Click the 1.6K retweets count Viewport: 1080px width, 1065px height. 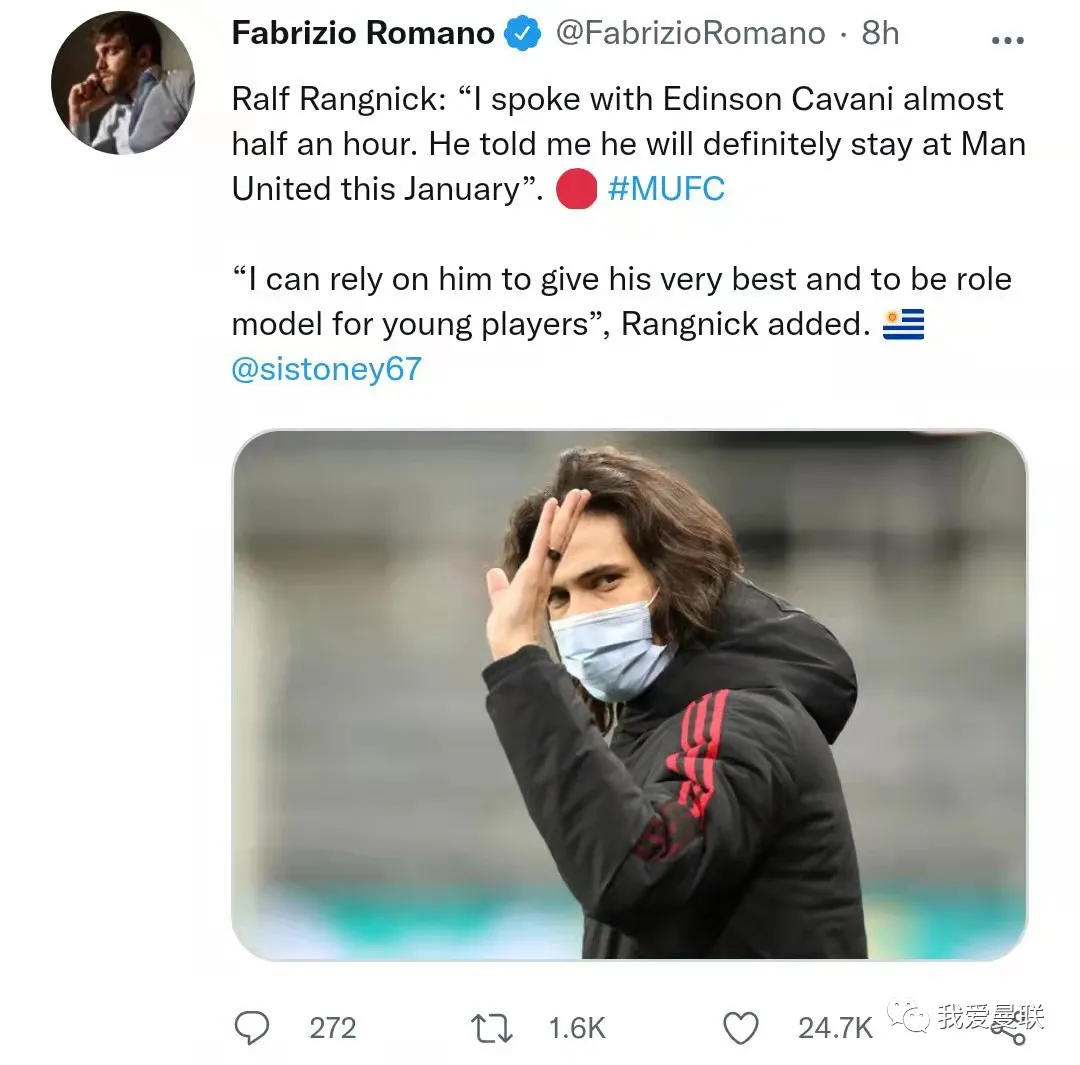(x=577, y=1027)
